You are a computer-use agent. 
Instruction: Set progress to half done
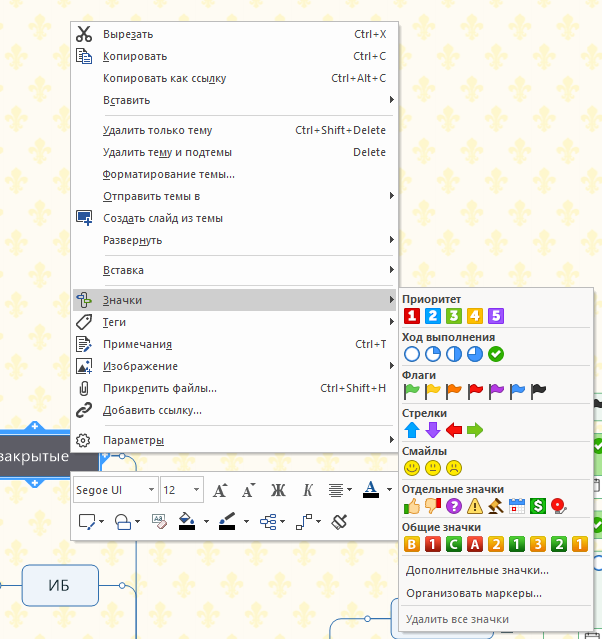(x=454, y=354)
